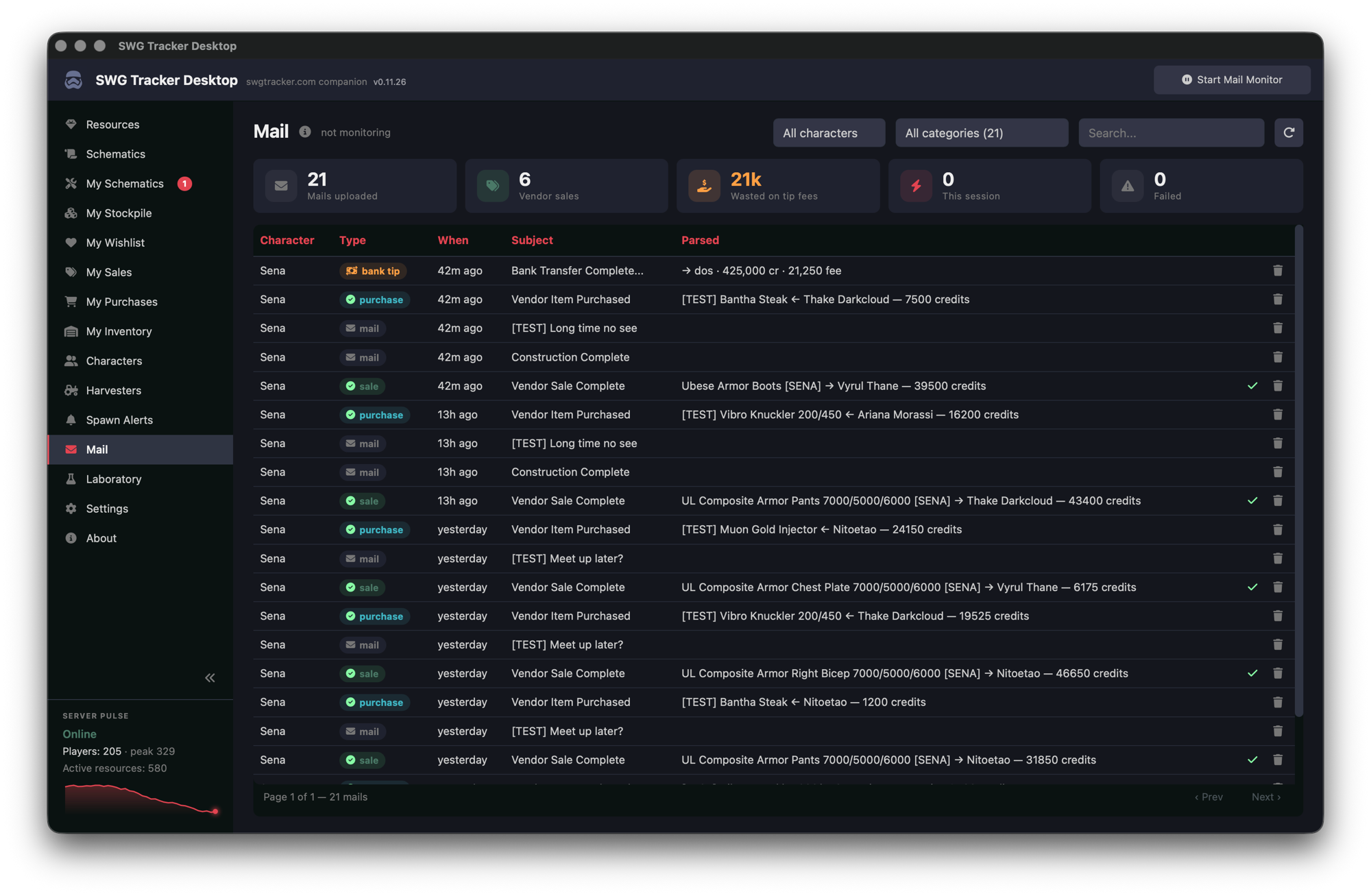Click checkmark on Ubese Armor Boots sale
Screen dimensions: 1371x896
pyautogui.click(x=1252, y=385)
